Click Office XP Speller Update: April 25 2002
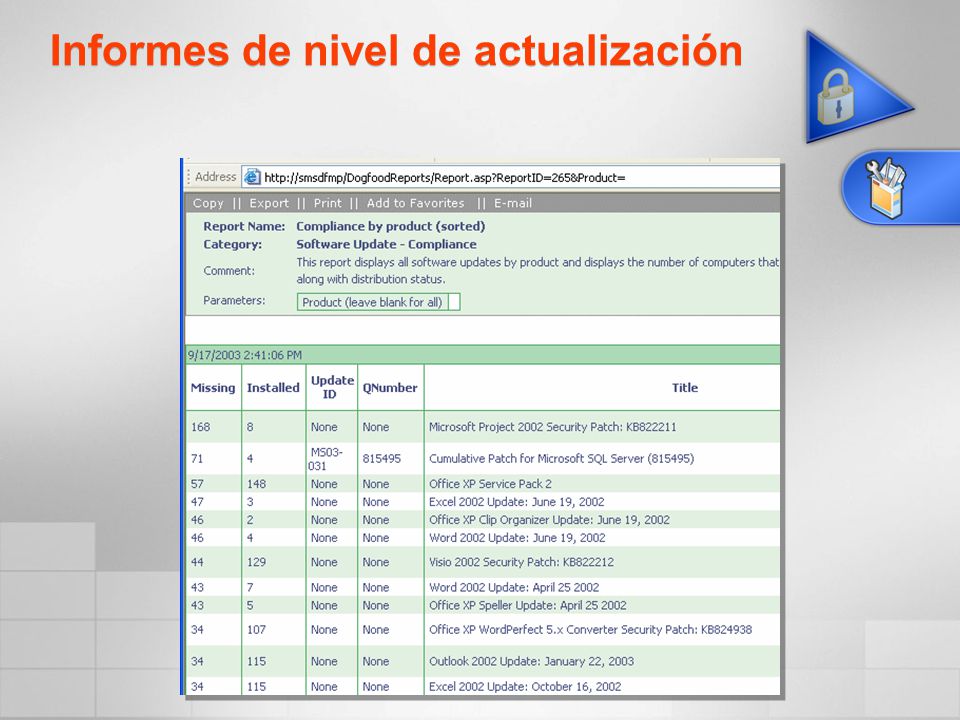Viewport: 960px width, 720px height. pos(528,606)
